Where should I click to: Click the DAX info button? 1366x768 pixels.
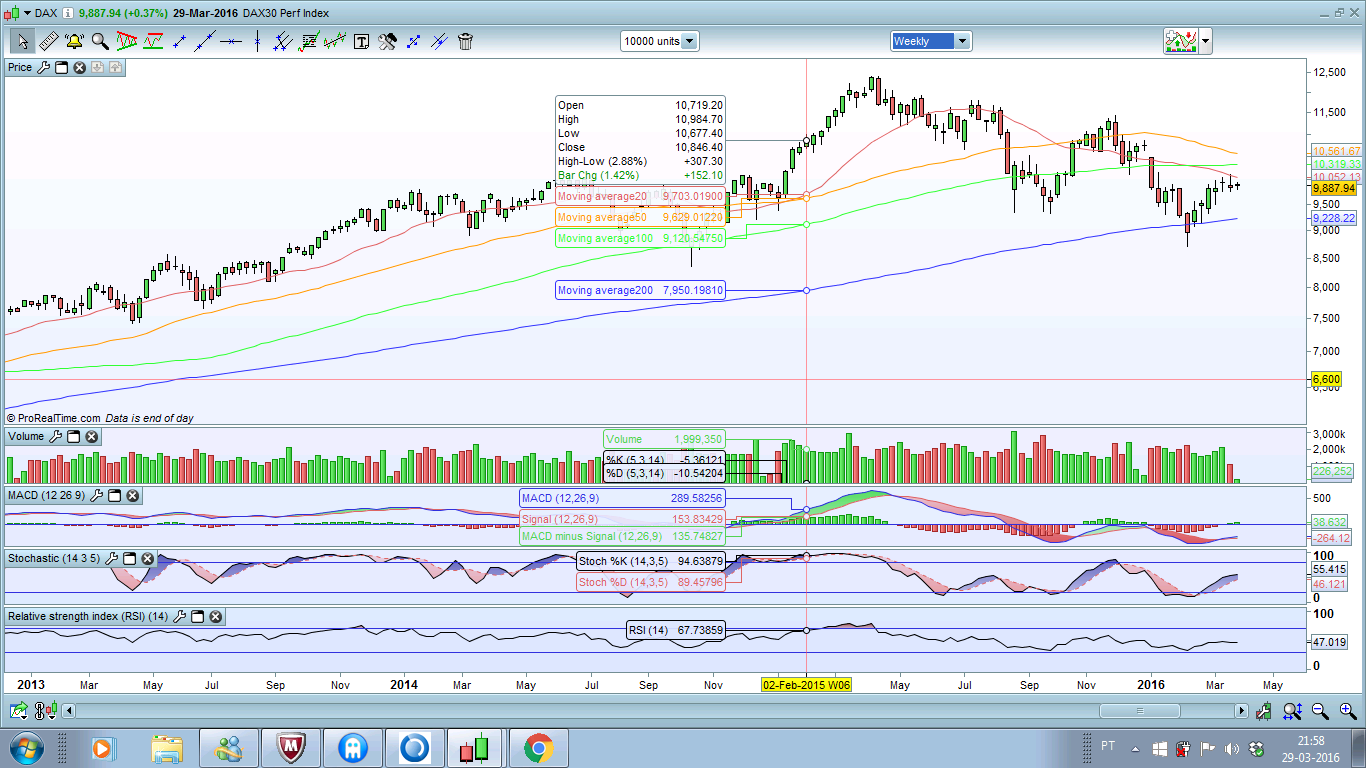coord(67,13)
